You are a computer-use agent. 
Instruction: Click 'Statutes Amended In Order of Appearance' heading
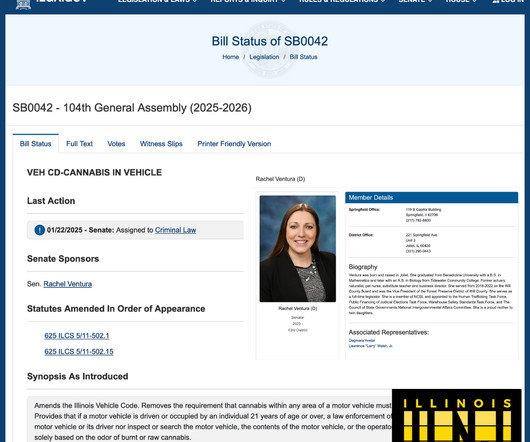pyautogui.click(x=116, y=309)
